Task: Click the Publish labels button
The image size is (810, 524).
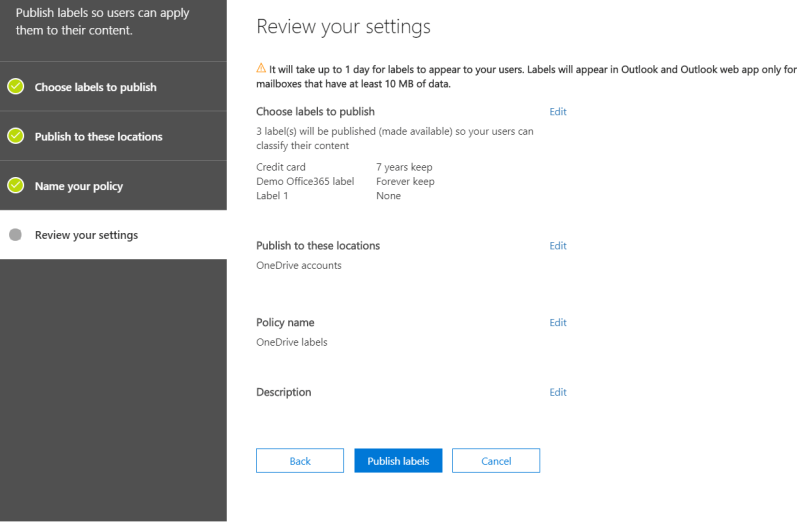Action: coord(398,461)
